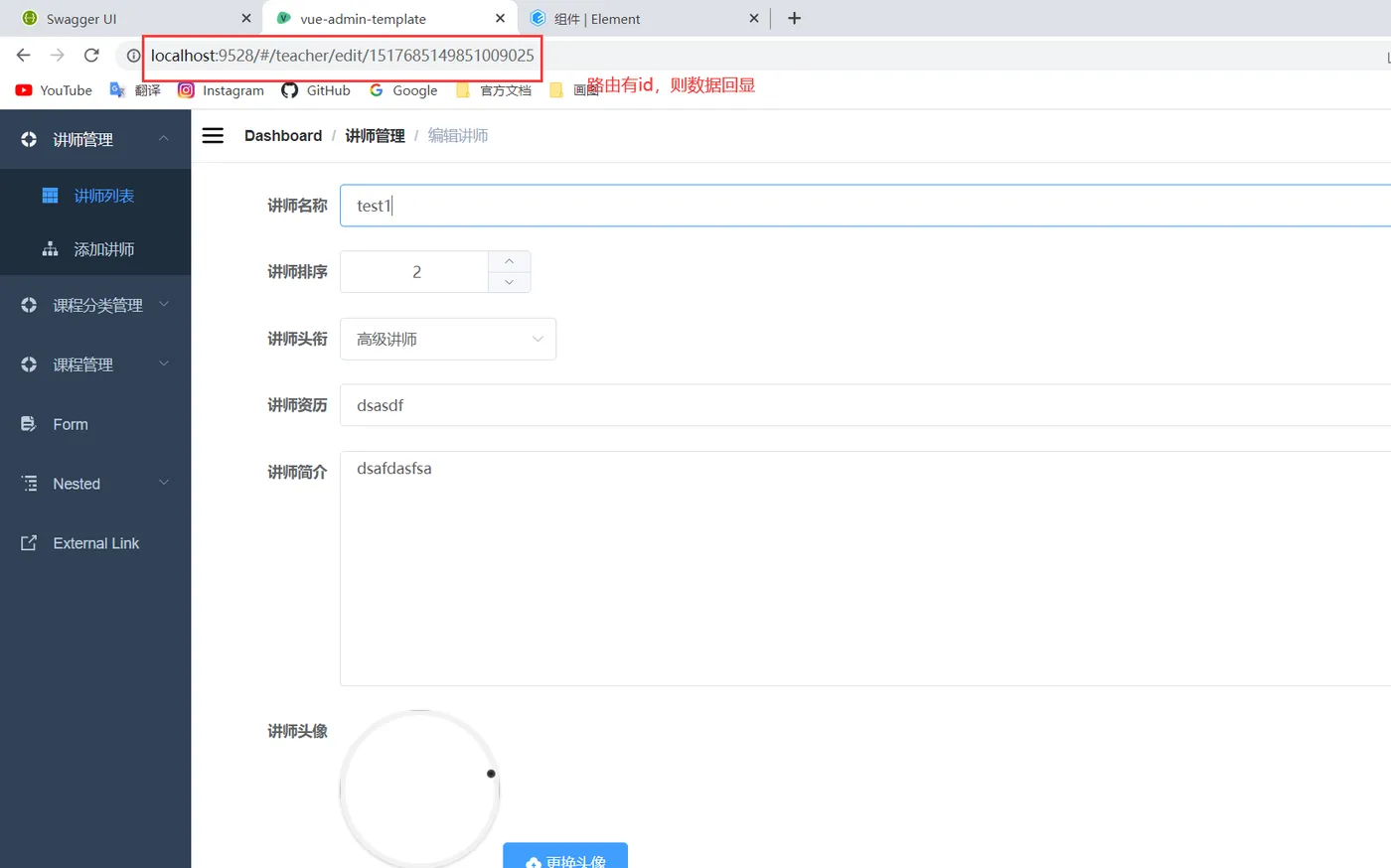Viewport: 1391px width, 868px height.
Task: Click the 讲师排序 number field
Action: click(415, 272)
